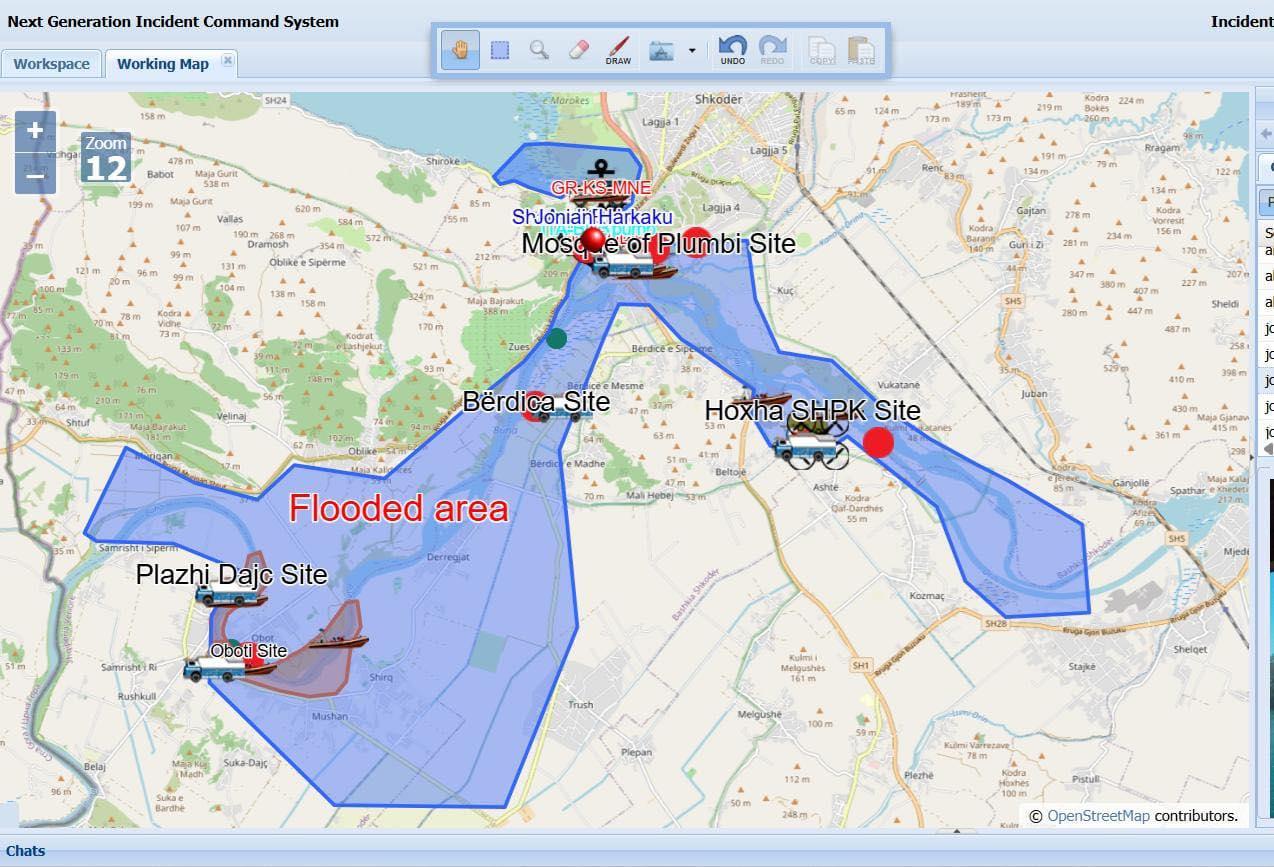The height and width of the screenshot is (867, 1274).
Task: Zoom in with the plus button
Action: click(35, 130)
